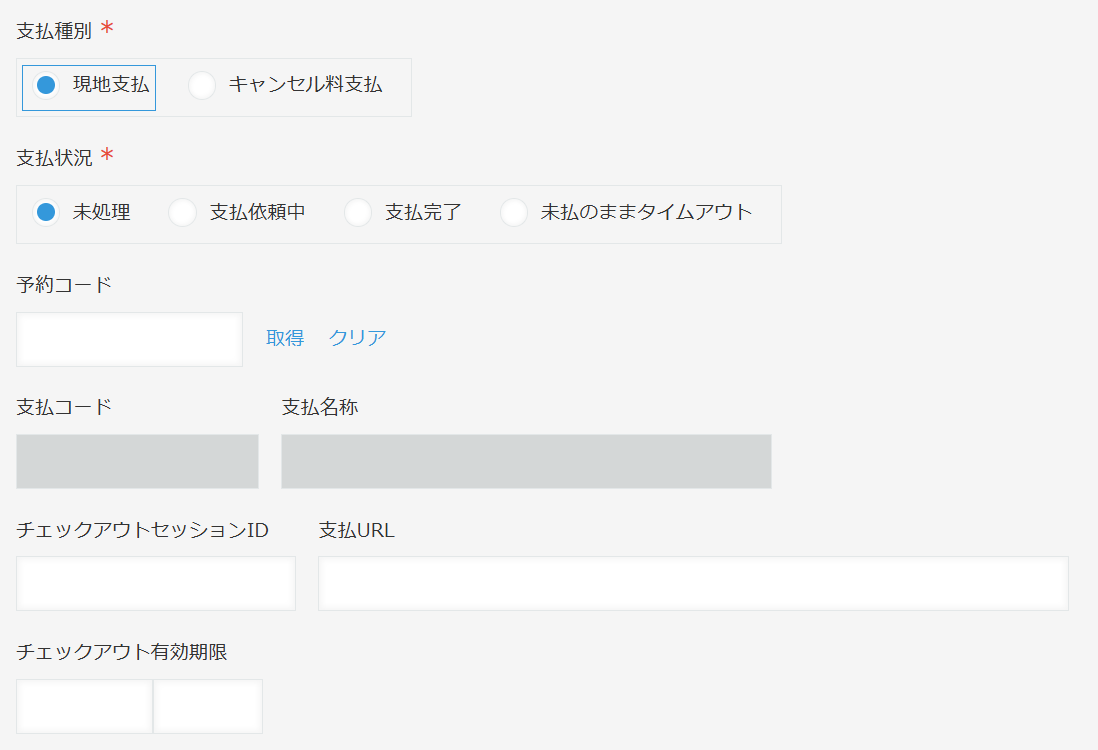Click the 取得 link
Image resolution: width=1098 pixels, height=750 pixels.
(285, 338)
